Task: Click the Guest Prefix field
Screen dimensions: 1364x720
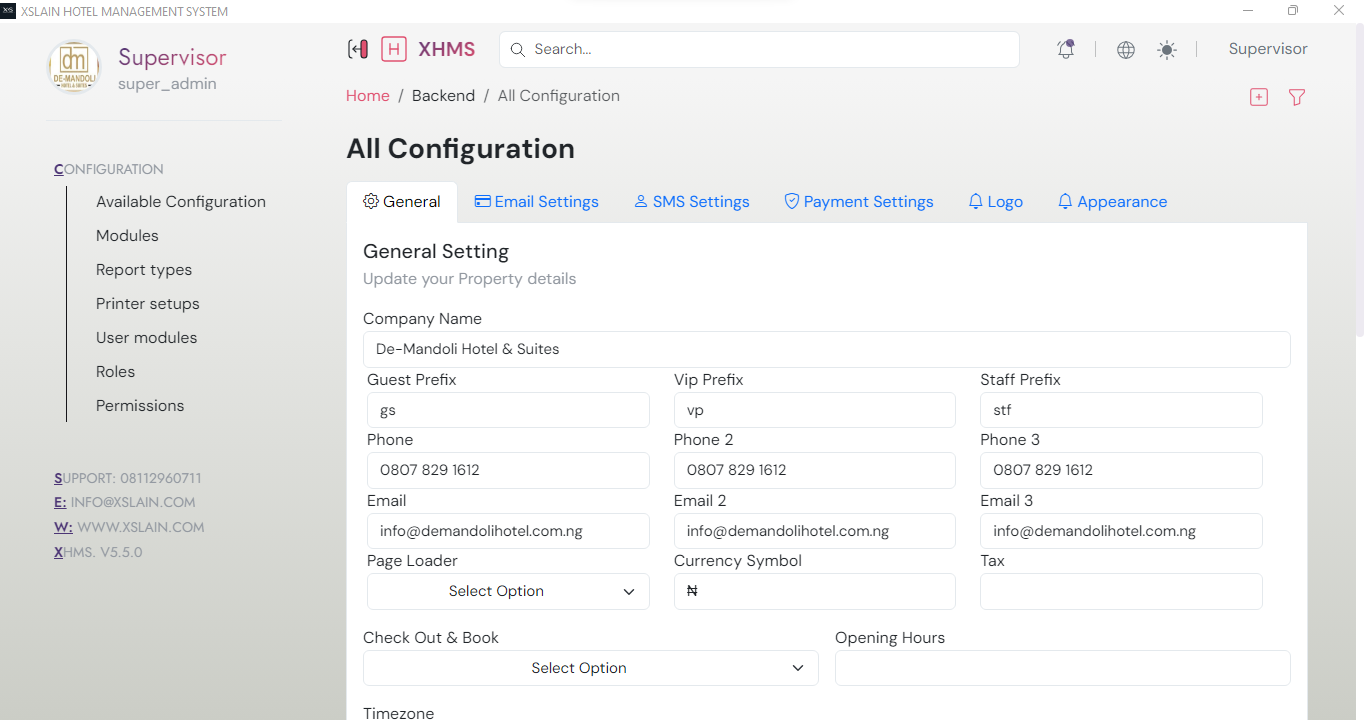Action: pyautogui.click(x=508, y=410)
